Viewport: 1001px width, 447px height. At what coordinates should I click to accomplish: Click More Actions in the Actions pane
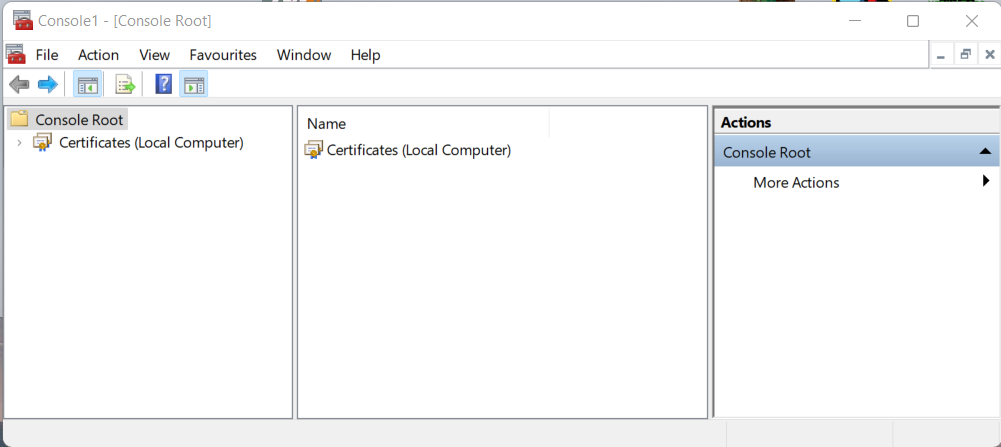coord(796,183)
